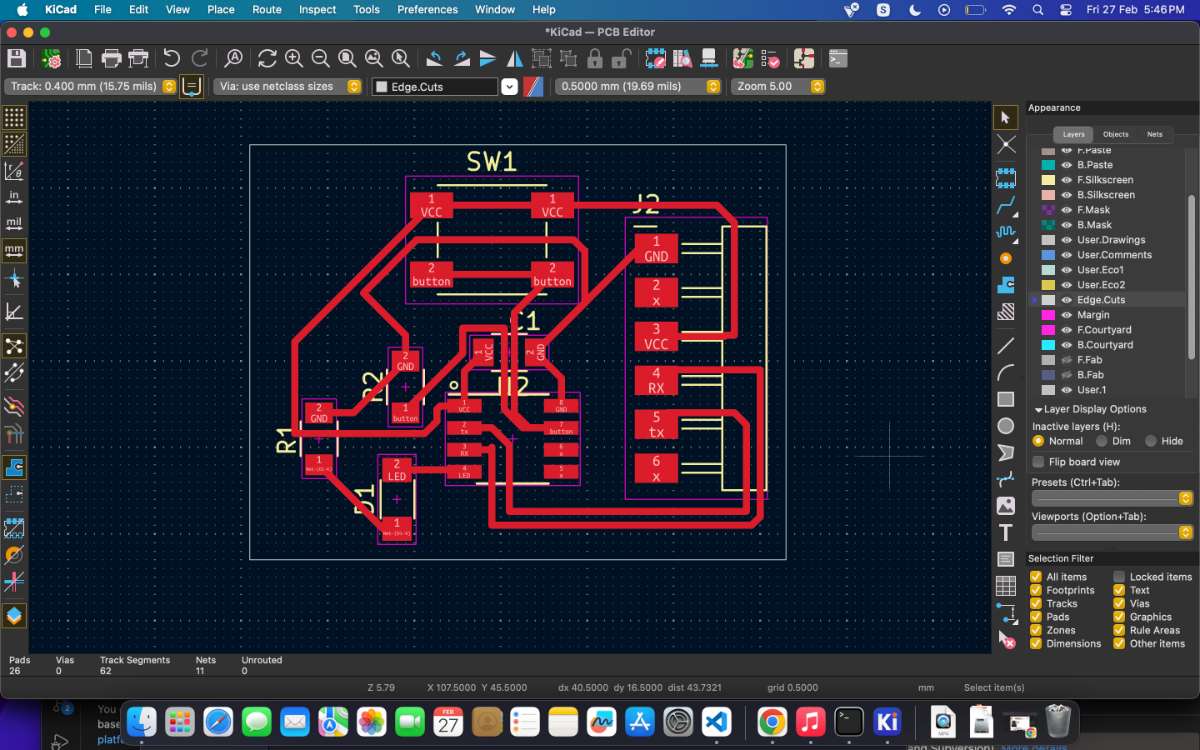Open the Presets dropdown
The width and height of the screenshot is (1200, 750).
[x=1113, y=498]
